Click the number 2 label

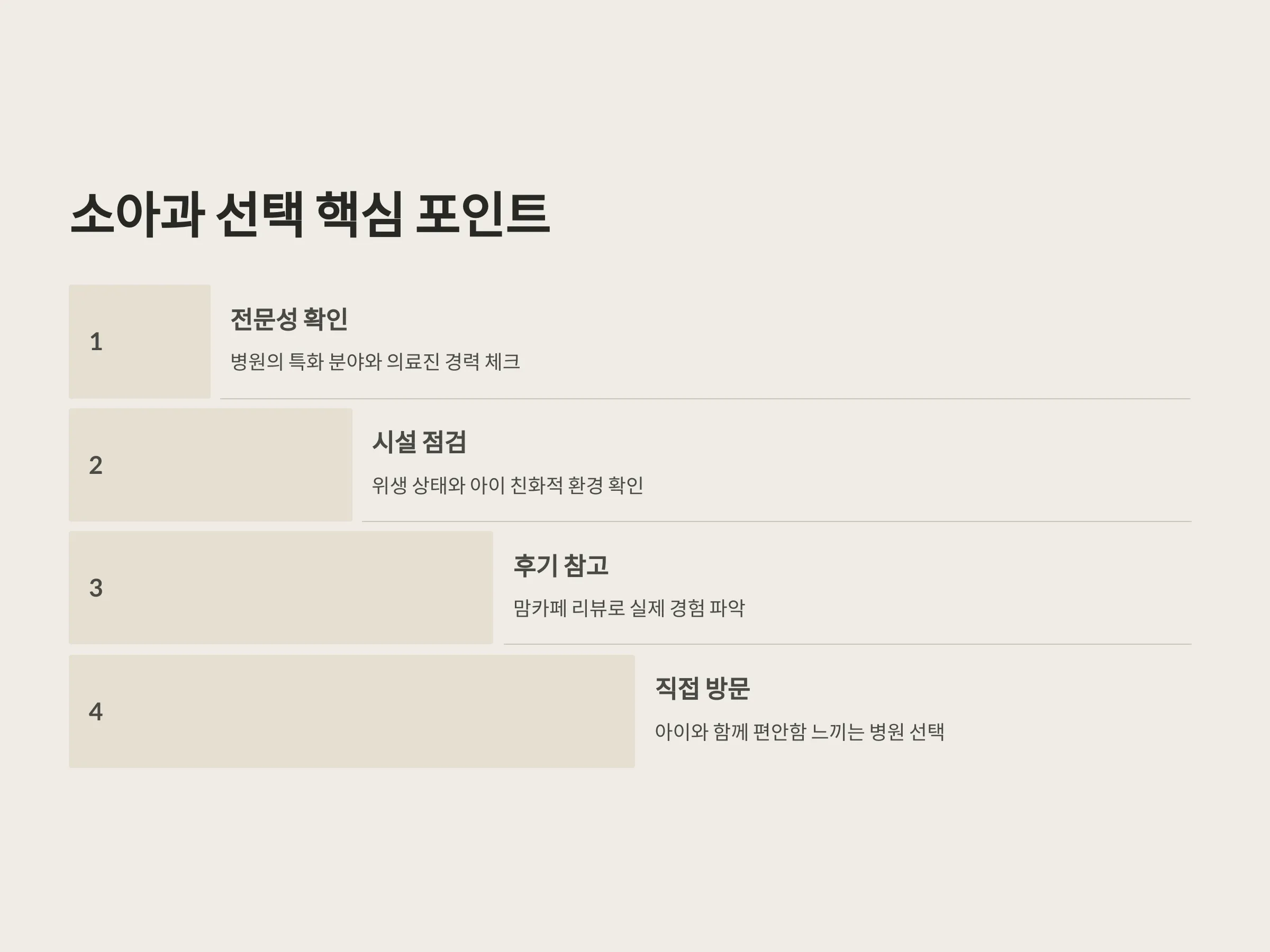96,465
